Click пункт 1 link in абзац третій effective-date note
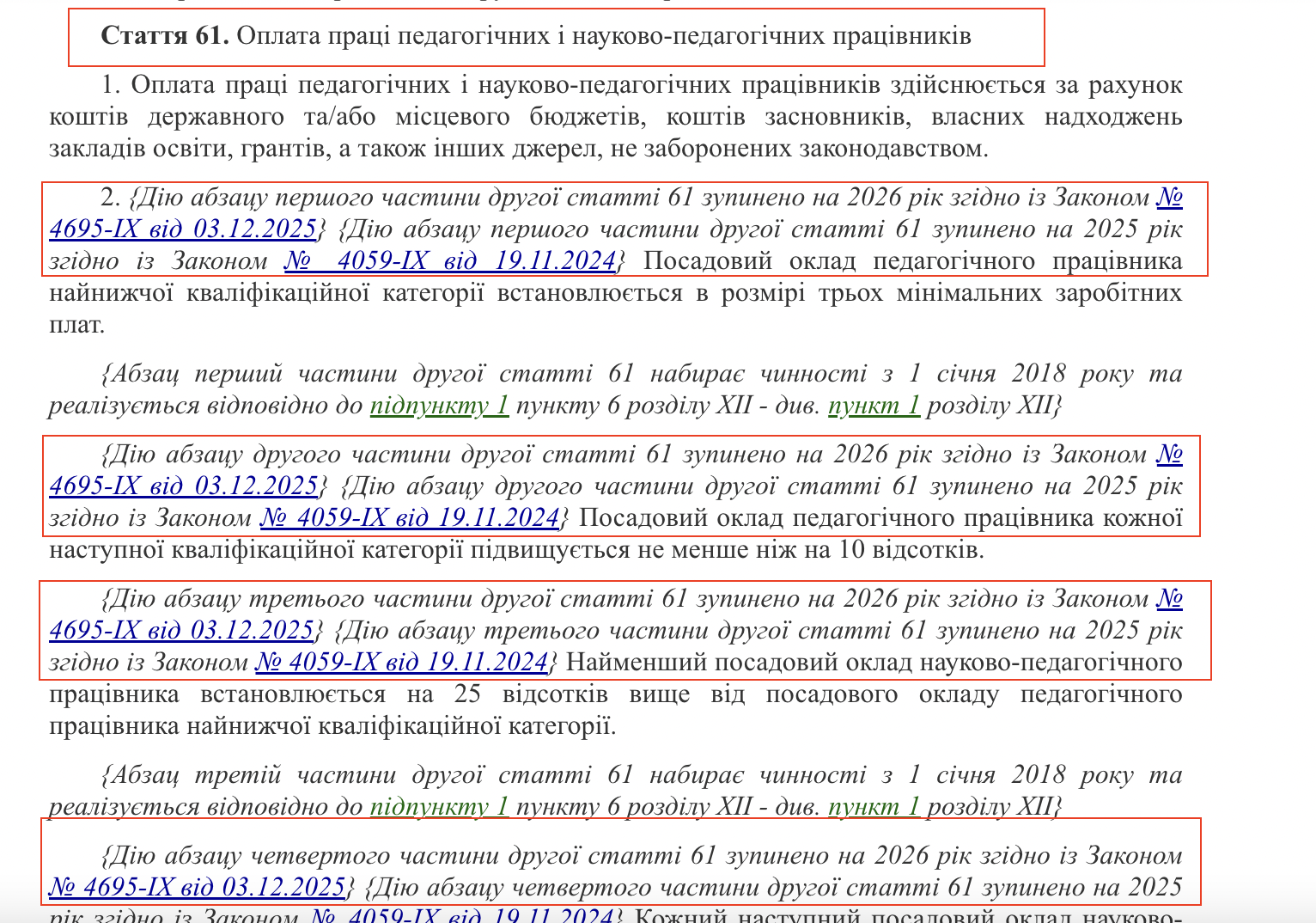This screenshot has height=923, width=1316. [x=874, y=808]
